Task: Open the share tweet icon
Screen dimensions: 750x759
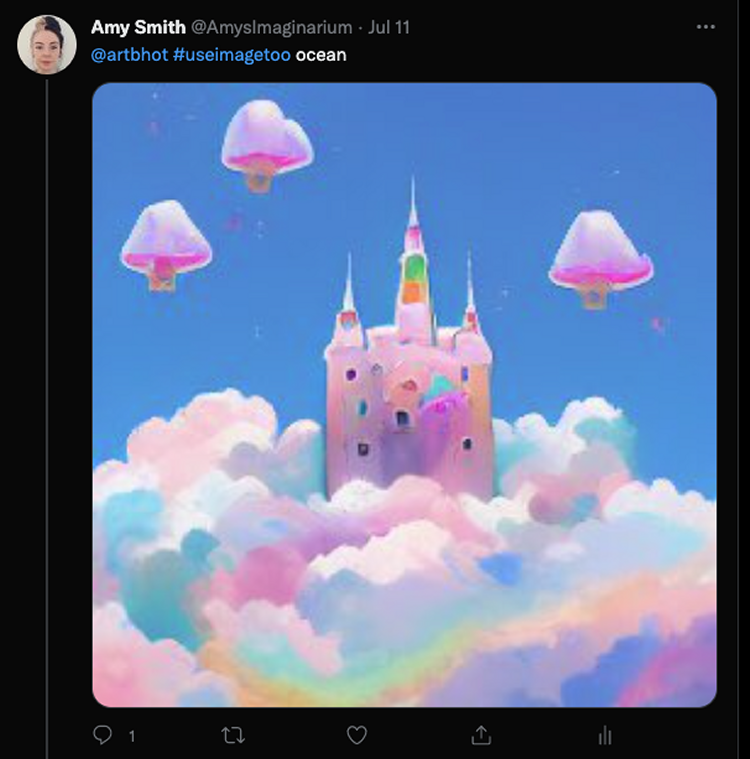Action: click(x=481, y=735)
